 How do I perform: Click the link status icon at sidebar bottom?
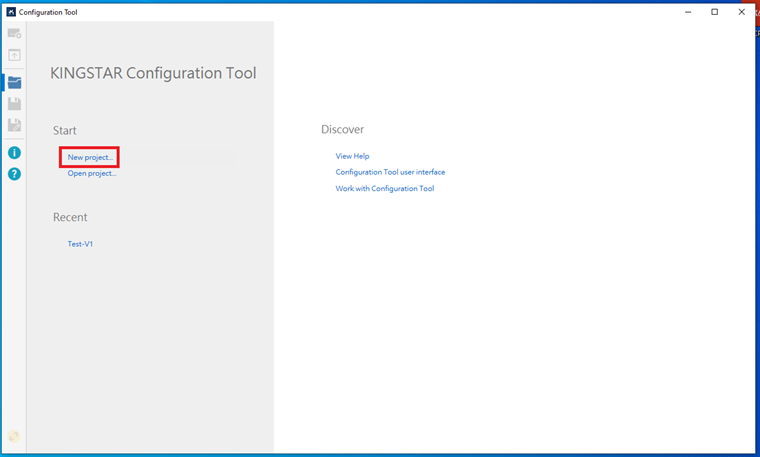pos(14,437)
